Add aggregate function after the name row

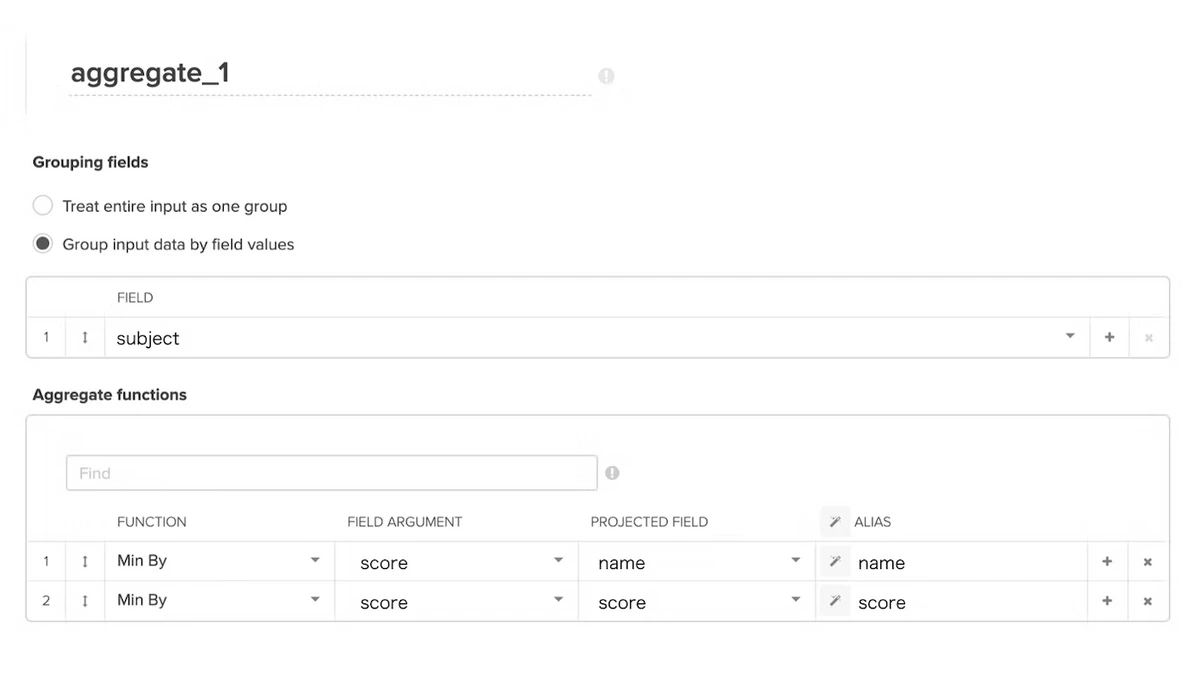[x=1107, y=562]
